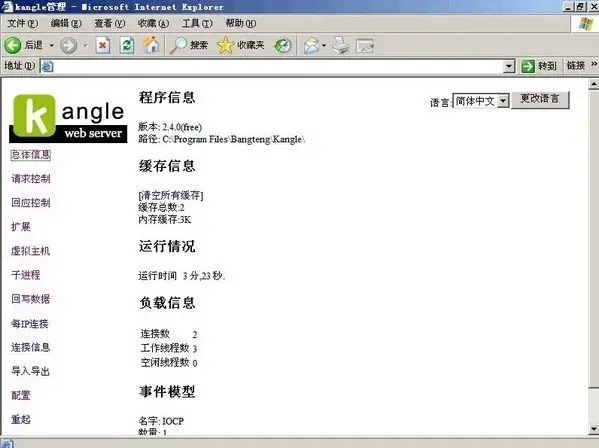Click the 负载信息 heading
Screen dimensions: 599x448
pyautogui.click(x=167, y=303)
